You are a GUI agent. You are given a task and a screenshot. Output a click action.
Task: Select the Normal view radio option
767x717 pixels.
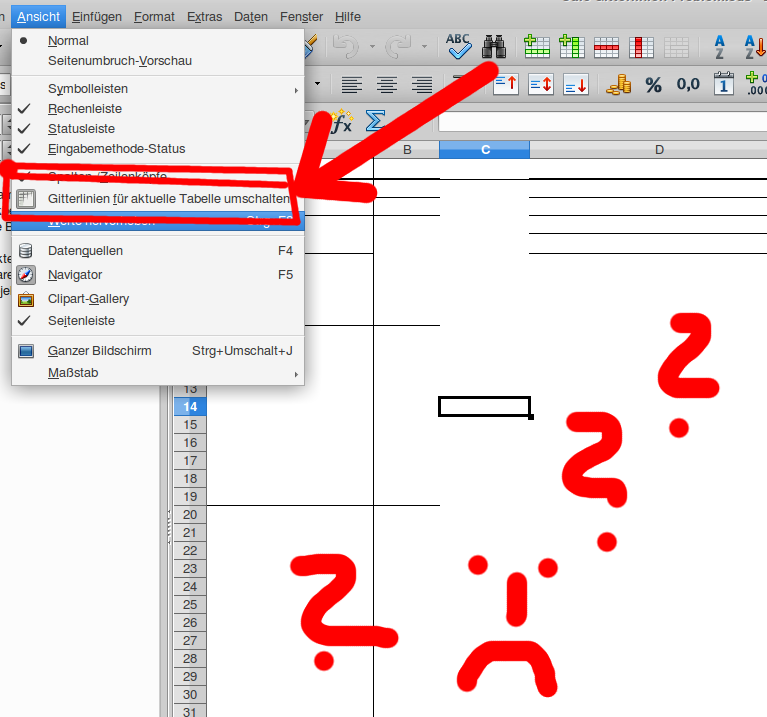coord(68,41)
